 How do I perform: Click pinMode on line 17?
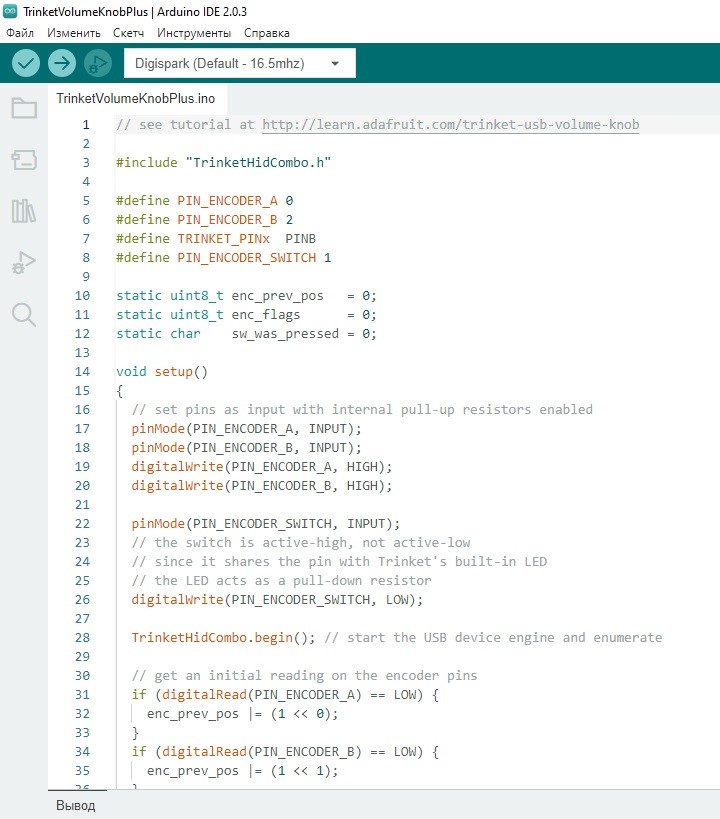click(x=158, y=429)
